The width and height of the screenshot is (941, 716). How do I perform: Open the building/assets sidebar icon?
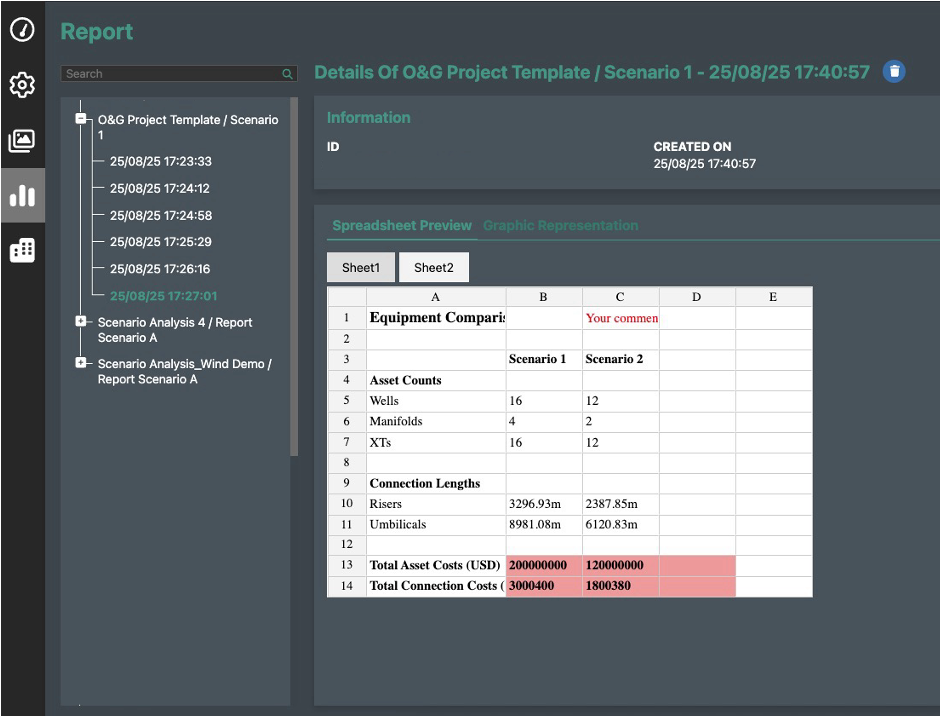[x=22, y=250]
